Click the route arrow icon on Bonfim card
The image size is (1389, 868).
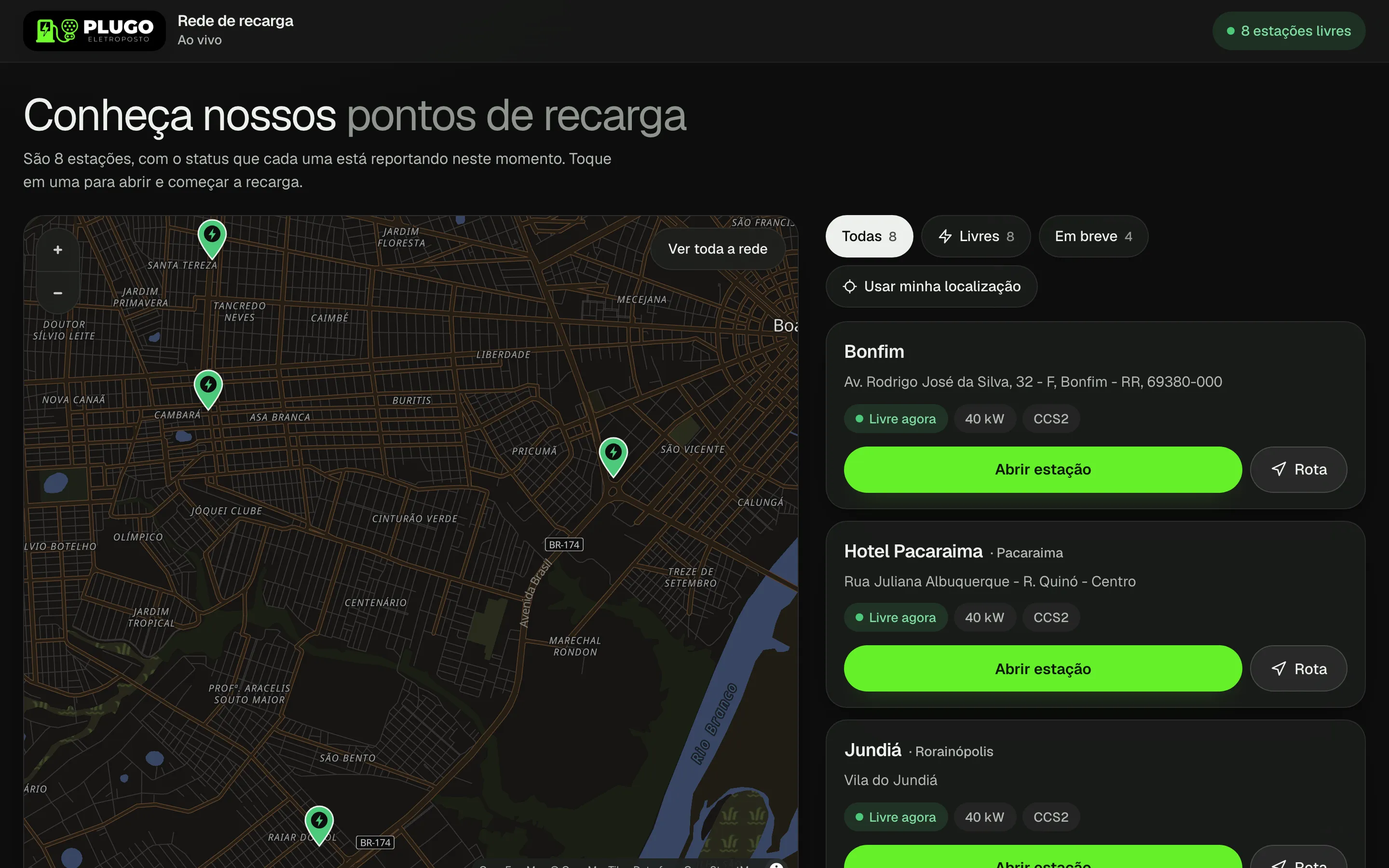(1278, 469)
